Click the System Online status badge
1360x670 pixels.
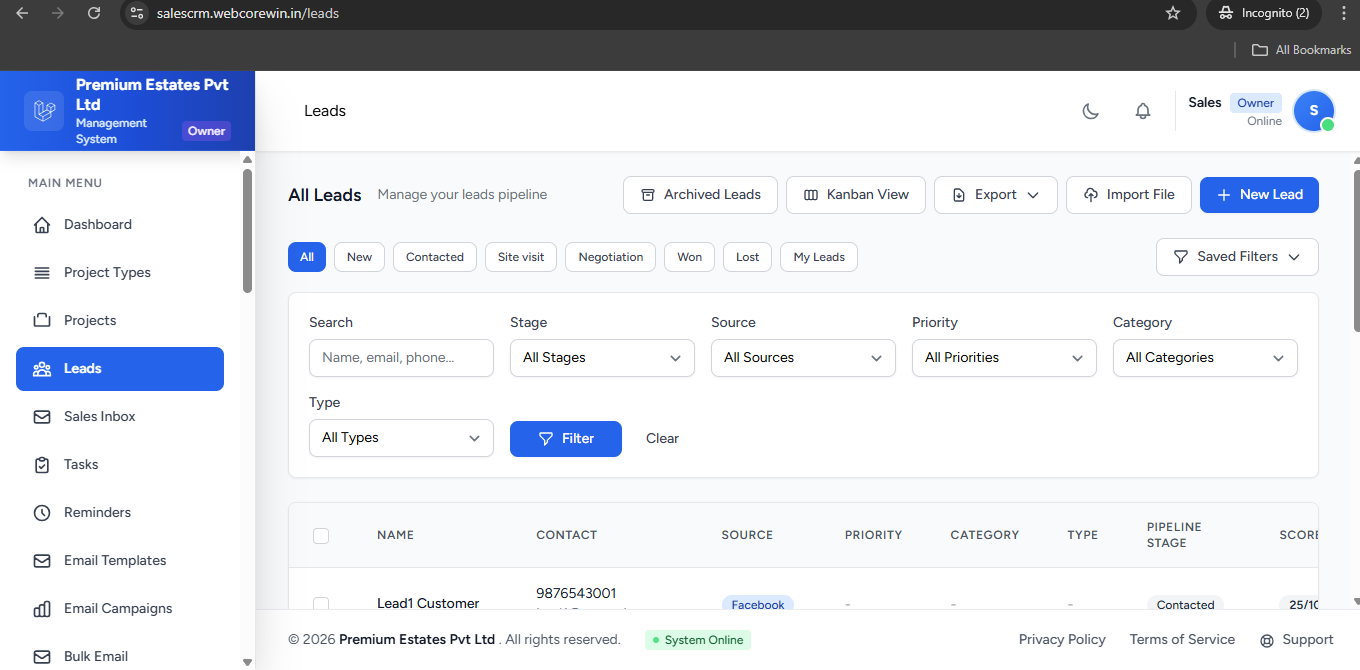(x=698, y=640)
